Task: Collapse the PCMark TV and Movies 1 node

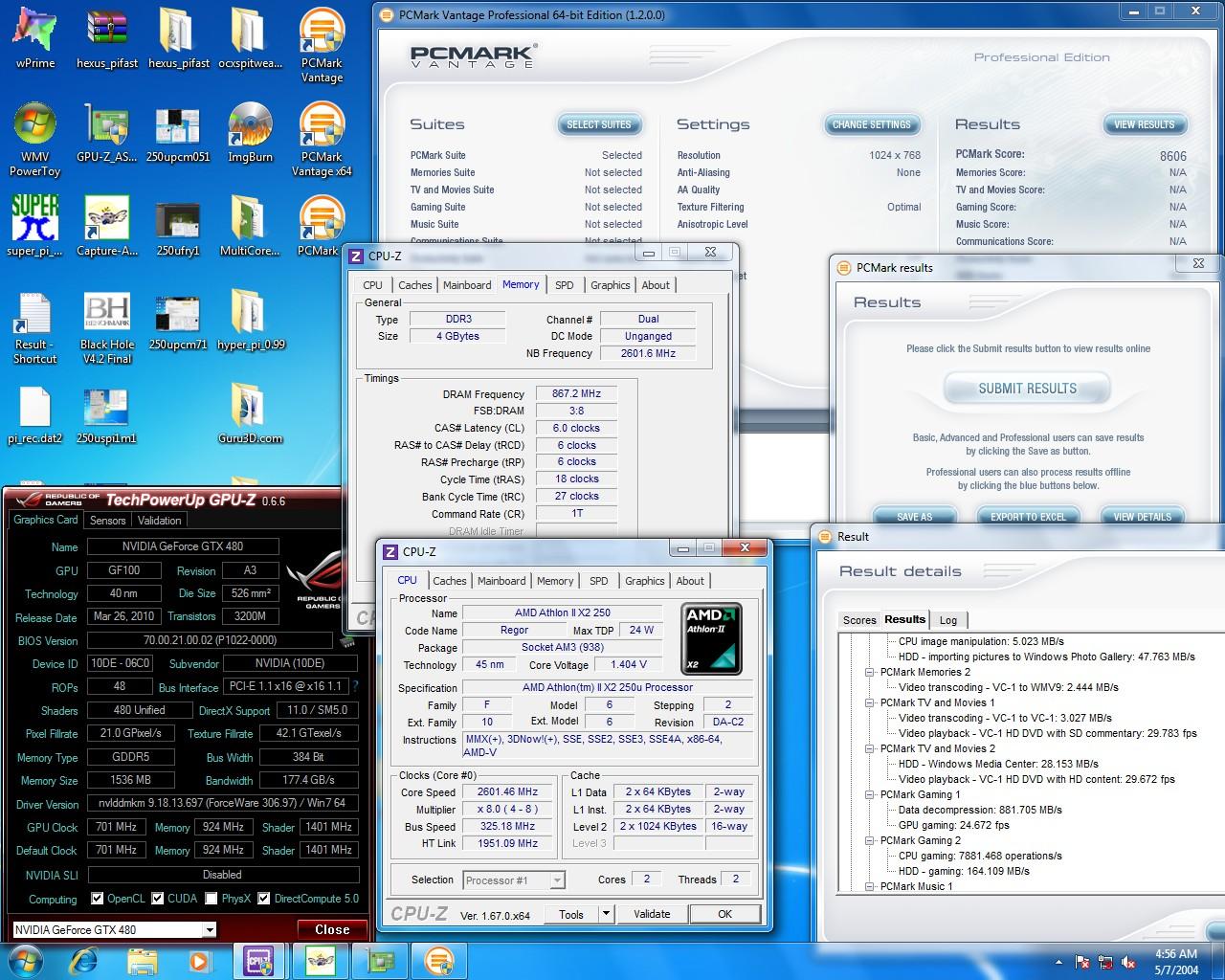Action: pos(869,702)
